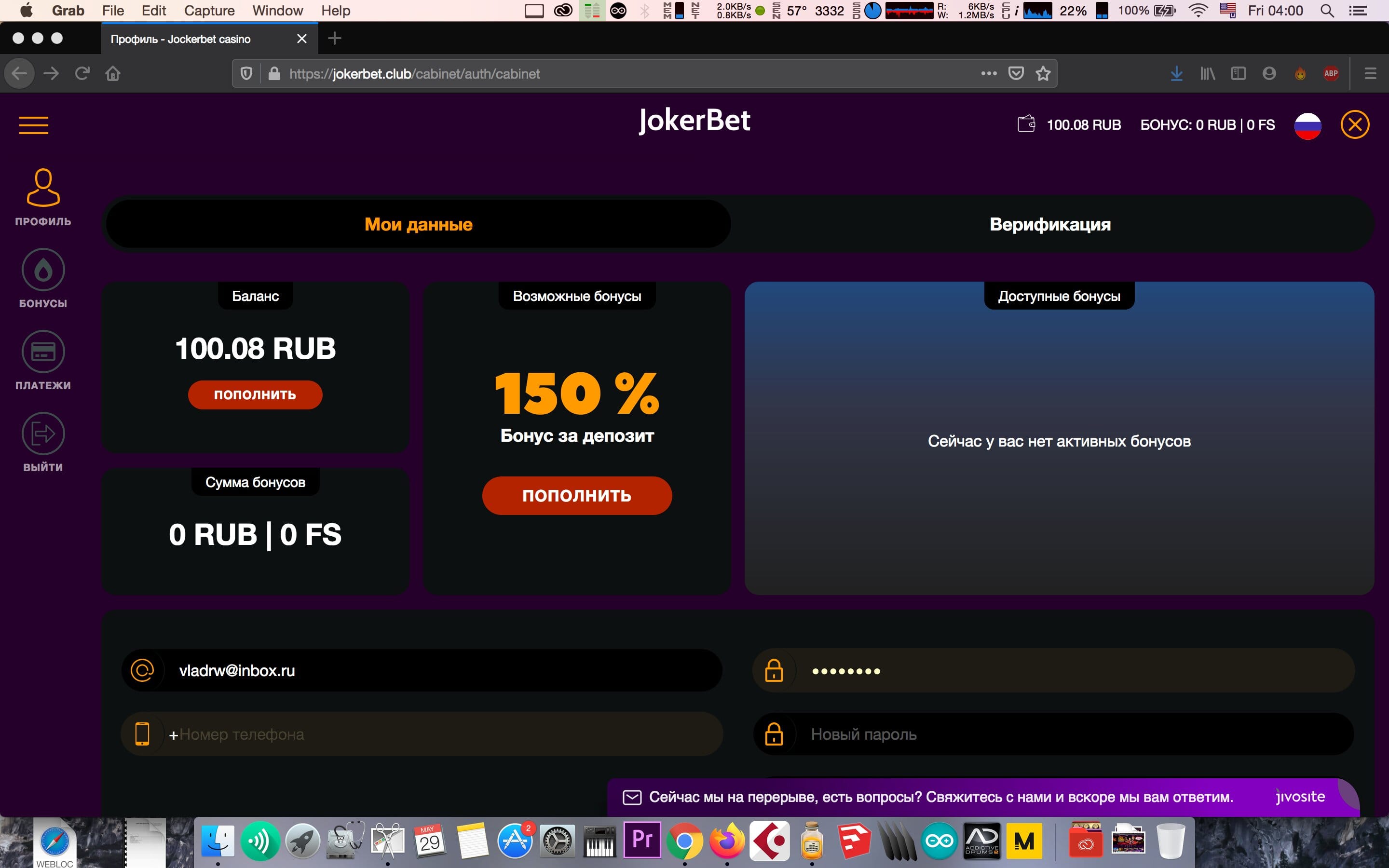
Task: Click the orange circled X close icon
Action: 1355,124
